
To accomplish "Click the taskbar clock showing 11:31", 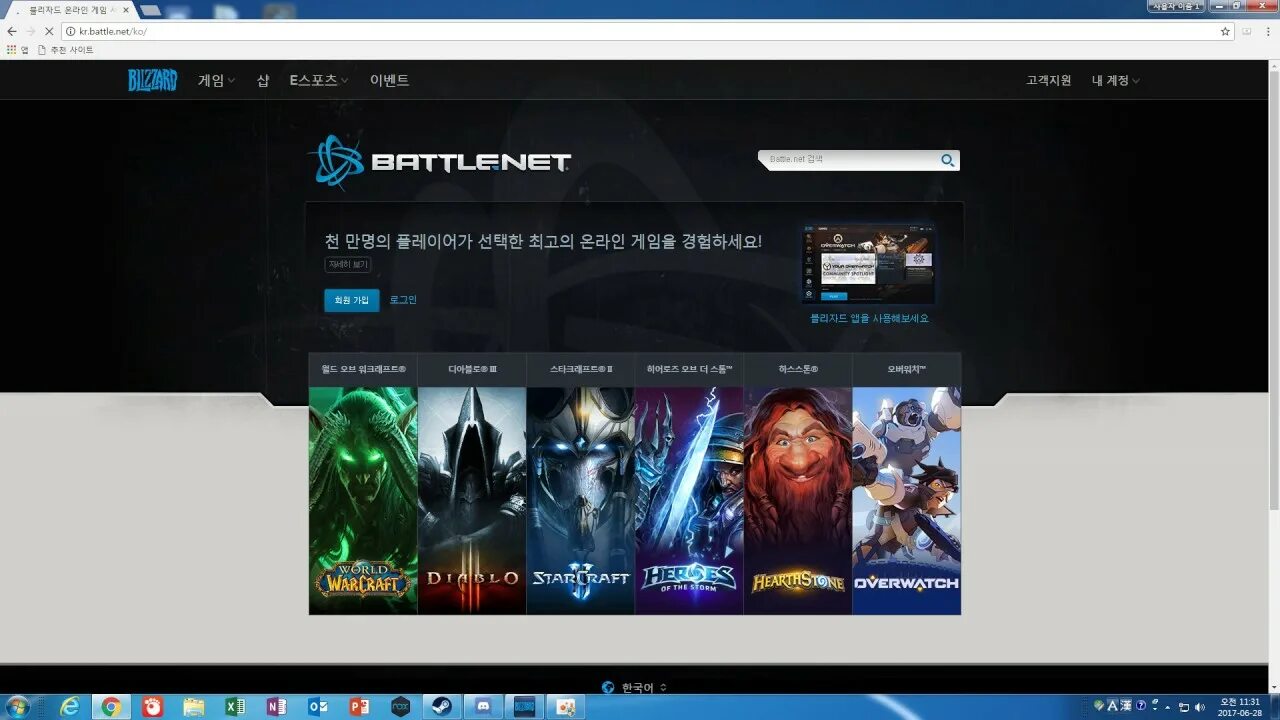I will [x=1240, y=707].
